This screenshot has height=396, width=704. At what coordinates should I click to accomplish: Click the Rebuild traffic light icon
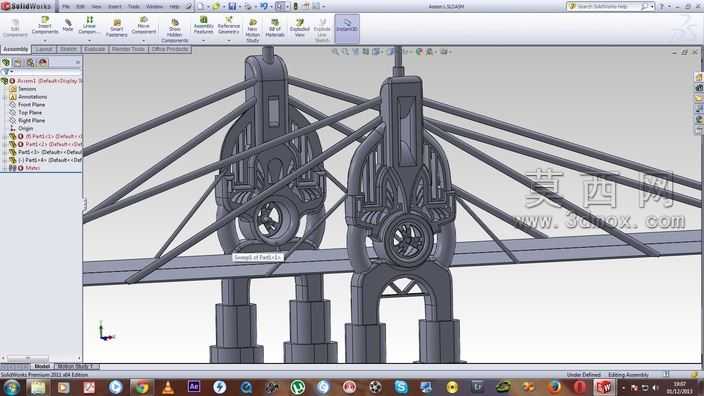click(x=295, y=6)
